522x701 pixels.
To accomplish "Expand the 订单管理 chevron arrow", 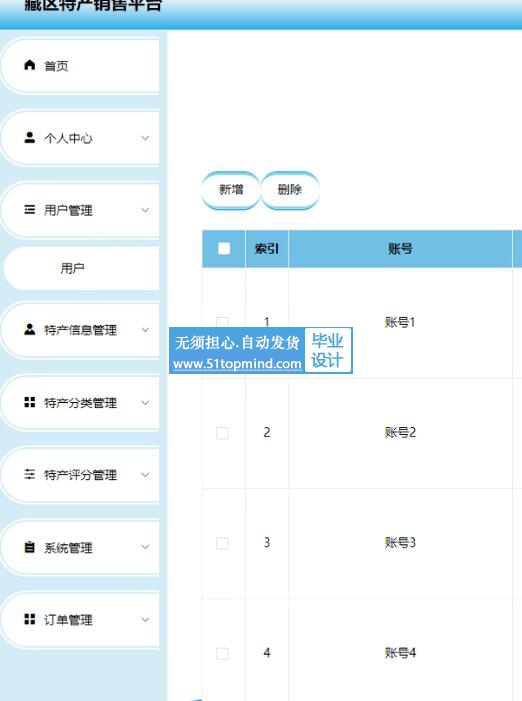I will click(x=145, y=620).
